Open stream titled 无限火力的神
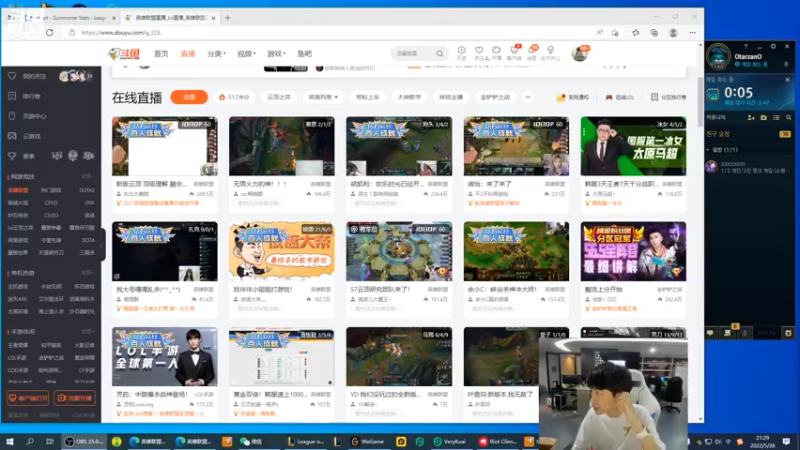Screen dimensions: 800x450 (260, 184)
